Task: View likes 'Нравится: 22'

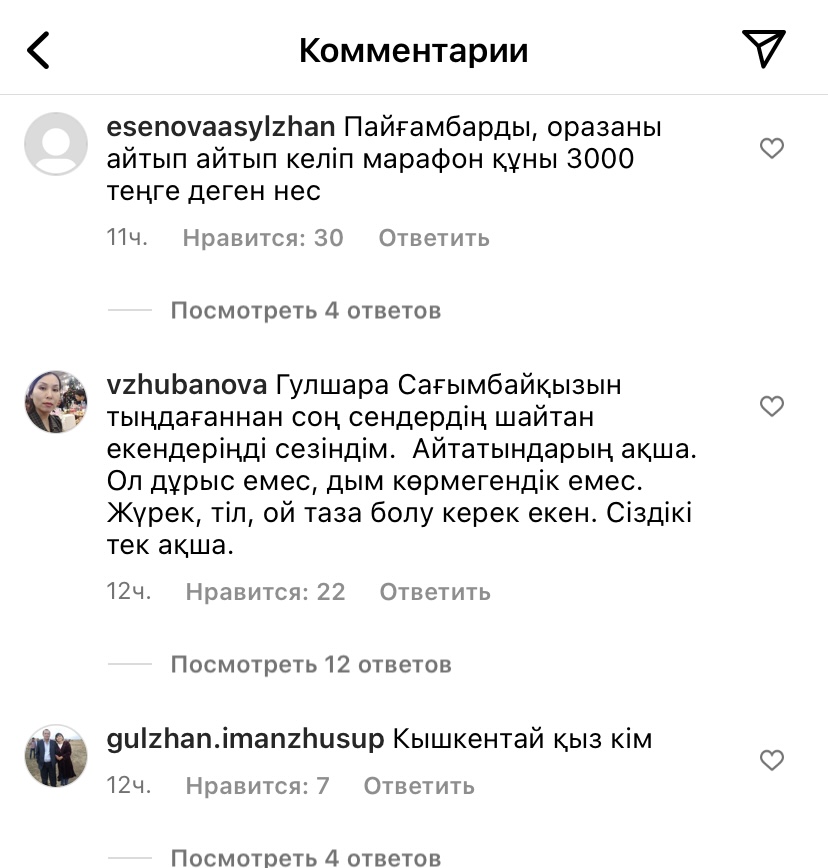Action: pyautogui.click(x=265, y=592)
